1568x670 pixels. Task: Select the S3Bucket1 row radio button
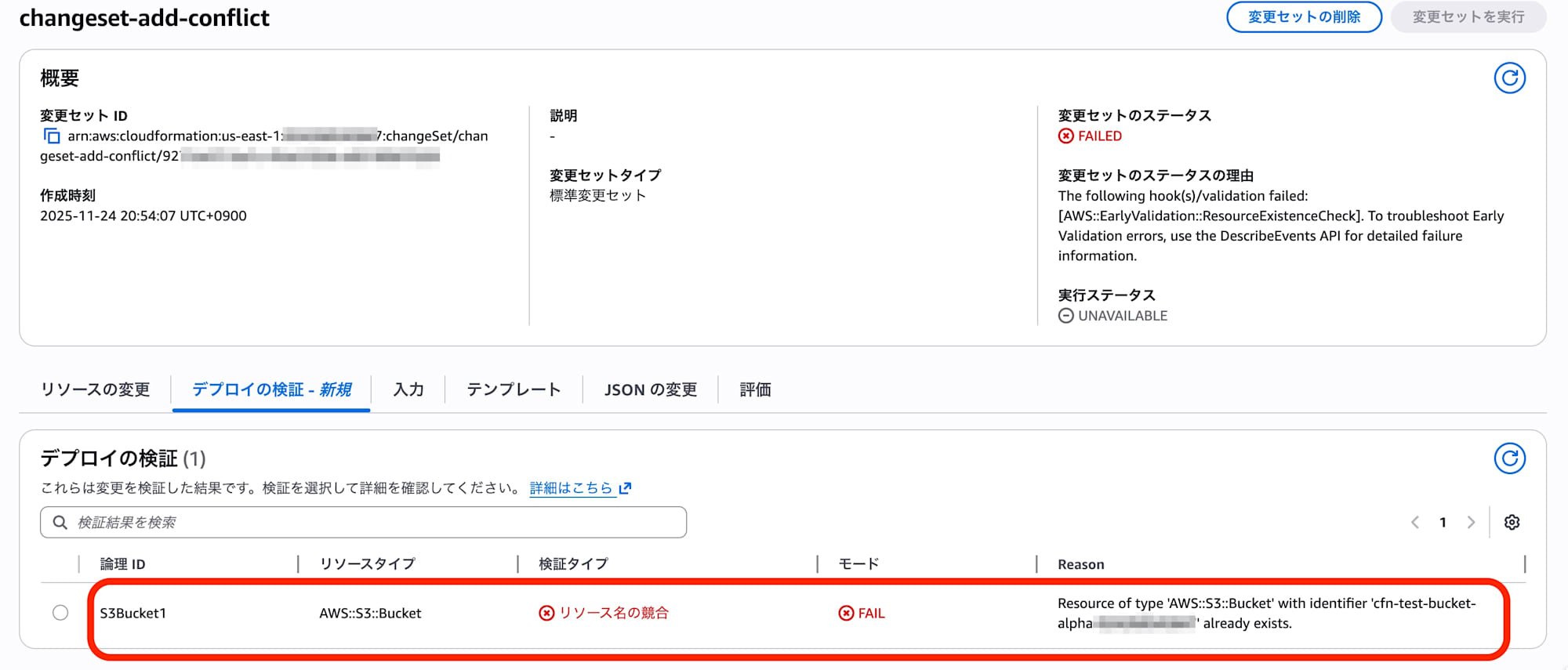point(60,613)
